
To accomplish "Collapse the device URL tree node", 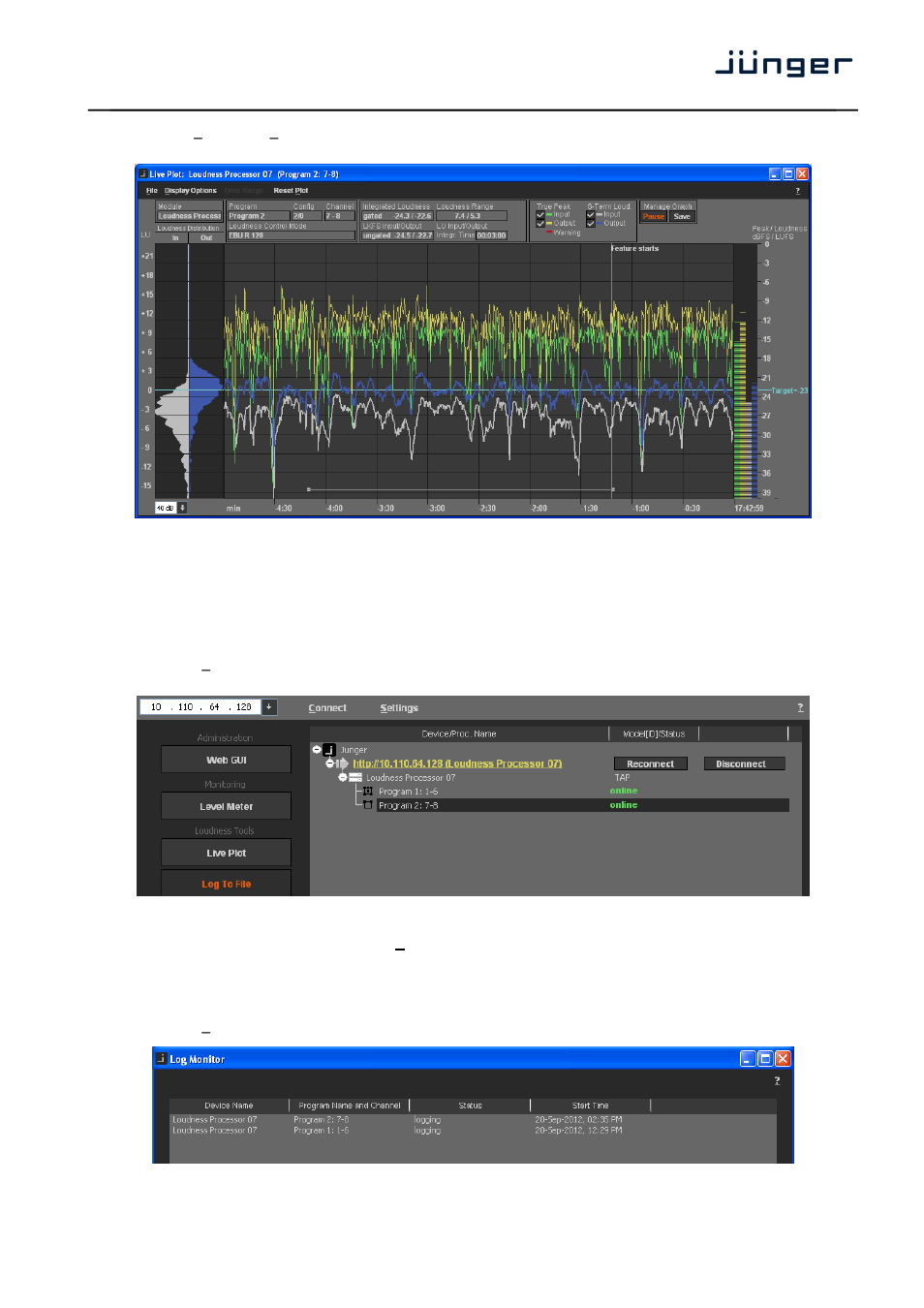I will [x=329, y=763].
